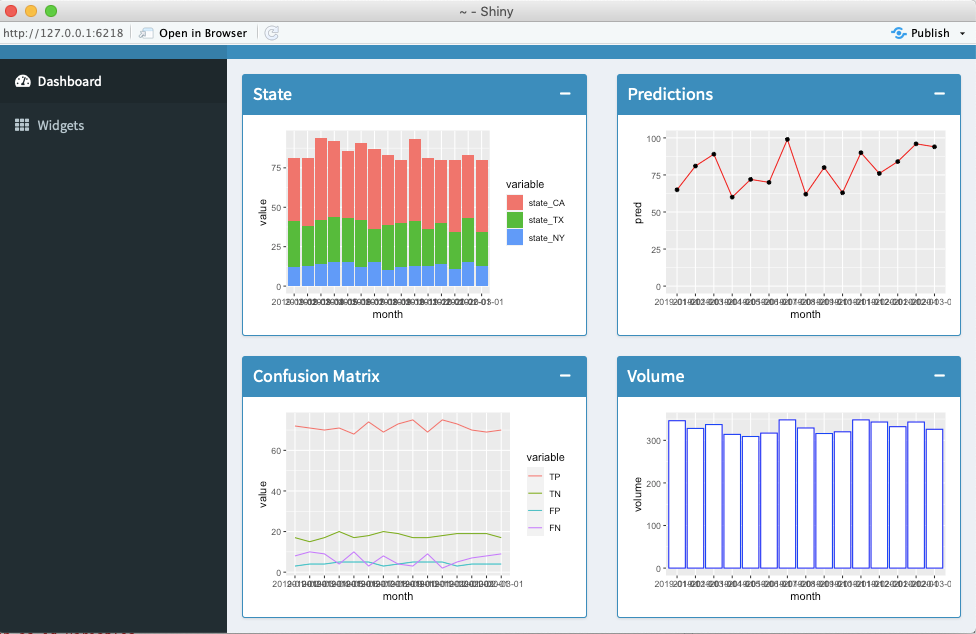
Task: Reload the app using the refresh icon
Action: click(271, 32)
